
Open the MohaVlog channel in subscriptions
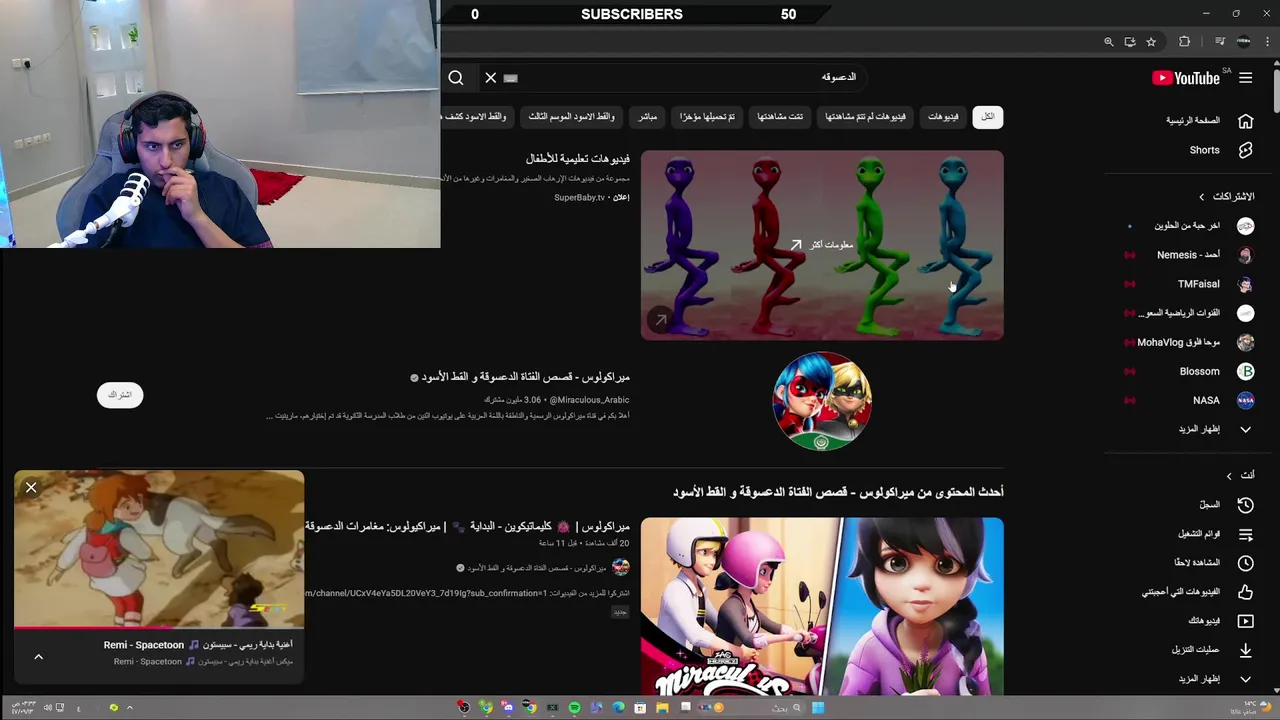coord(1190,342)
